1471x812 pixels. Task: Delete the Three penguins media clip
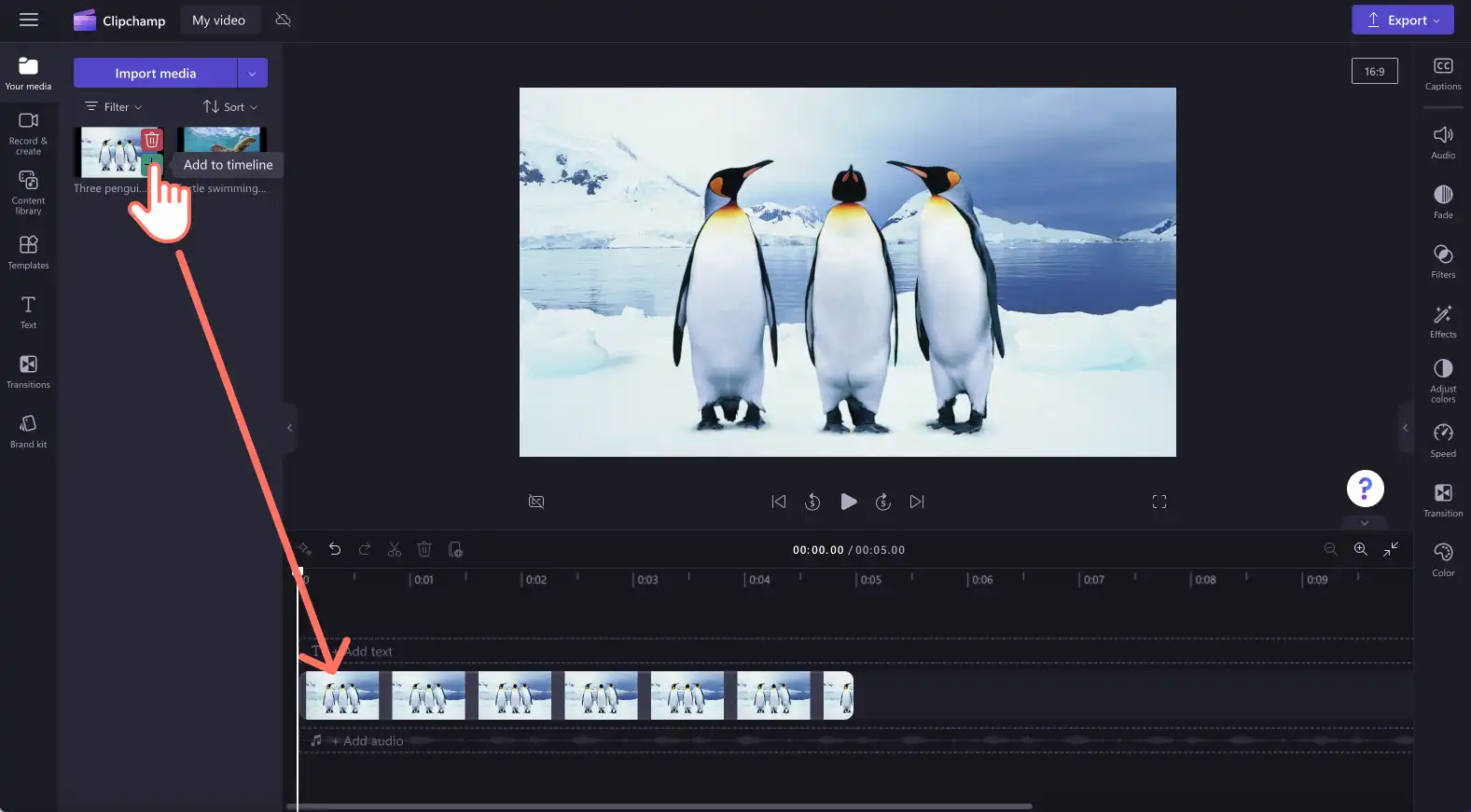pyautogui.click(x=152, y=140)
